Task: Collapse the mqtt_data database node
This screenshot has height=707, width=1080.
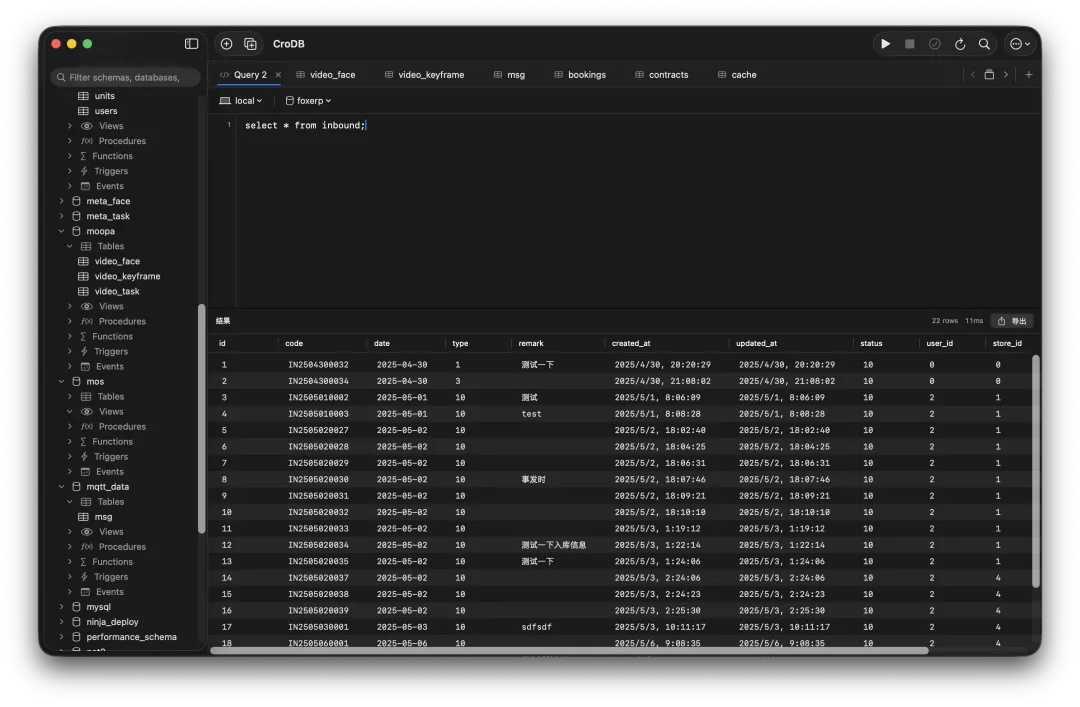Action: click(61, 486)
